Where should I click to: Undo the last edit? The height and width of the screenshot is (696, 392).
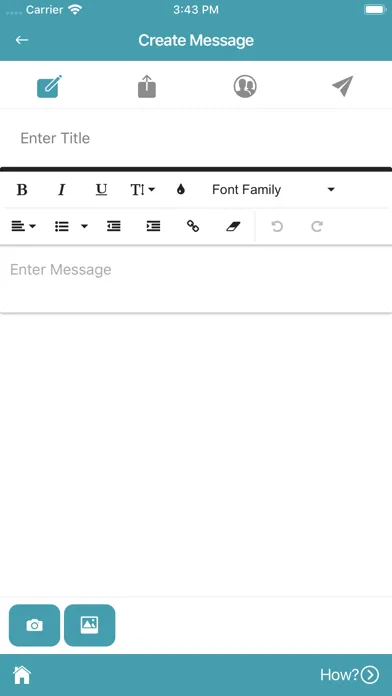(277, 226)
